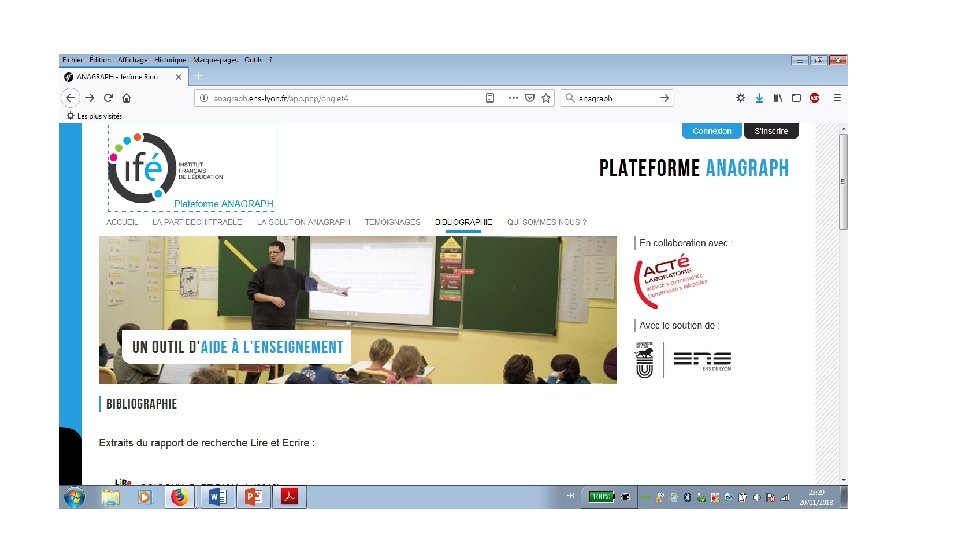This screenshot has height=540, width=960.
Task: Open La part déchiffrable page
Action: point(197,222)
